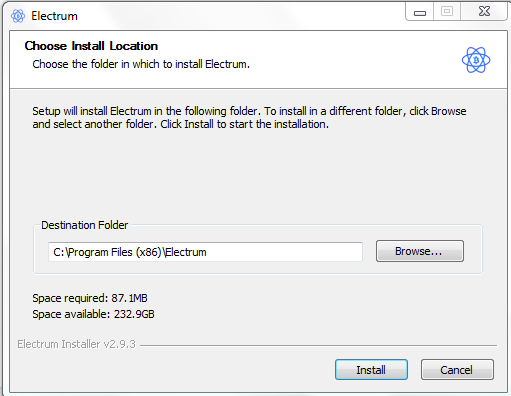The width and height of the screenshot is (511, 396).
Task: Click the grayed-out maximize window button
Action: pyautogui.click(x=447, y=12)
